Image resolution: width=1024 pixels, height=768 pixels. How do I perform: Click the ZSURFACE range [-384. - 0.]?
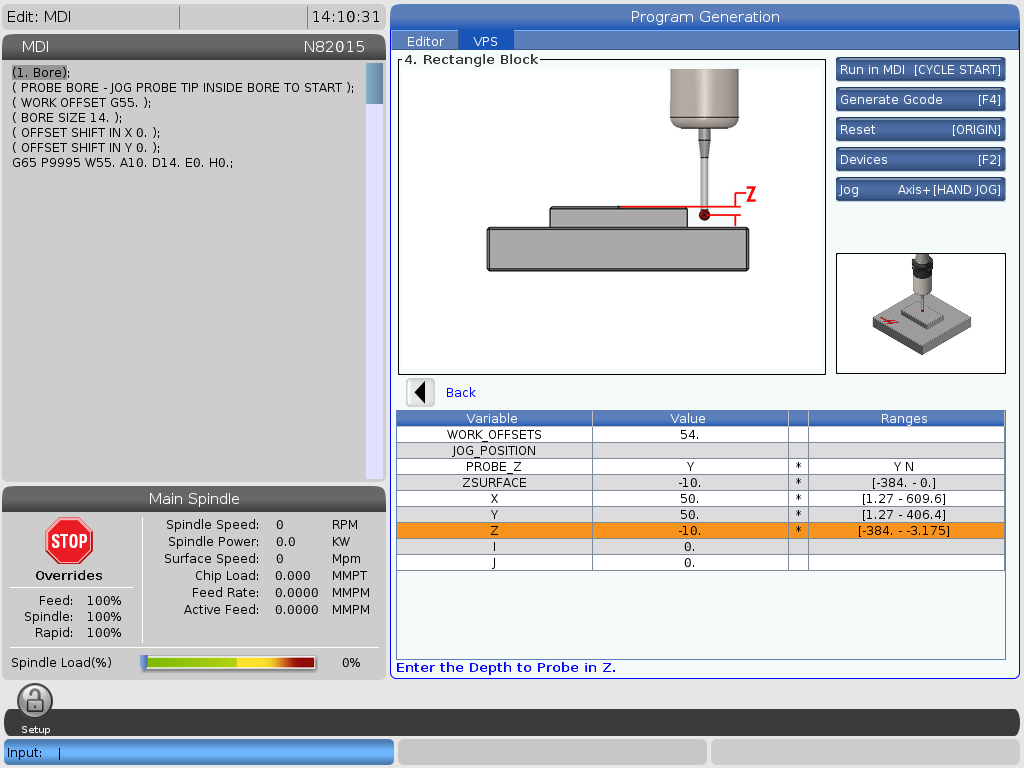click(x=906, y=483)
